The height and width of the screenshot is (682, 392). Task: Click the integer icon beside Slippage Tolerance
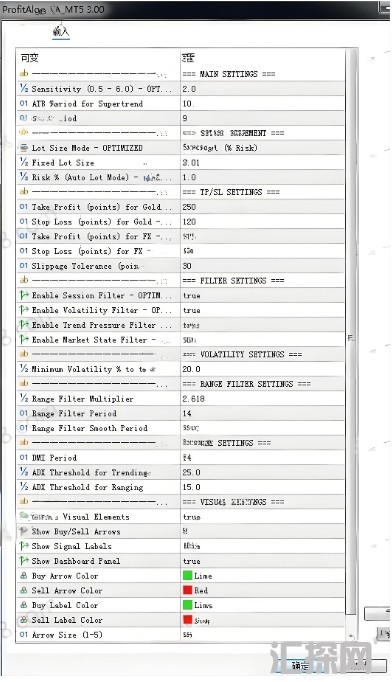tap(24, 266)
